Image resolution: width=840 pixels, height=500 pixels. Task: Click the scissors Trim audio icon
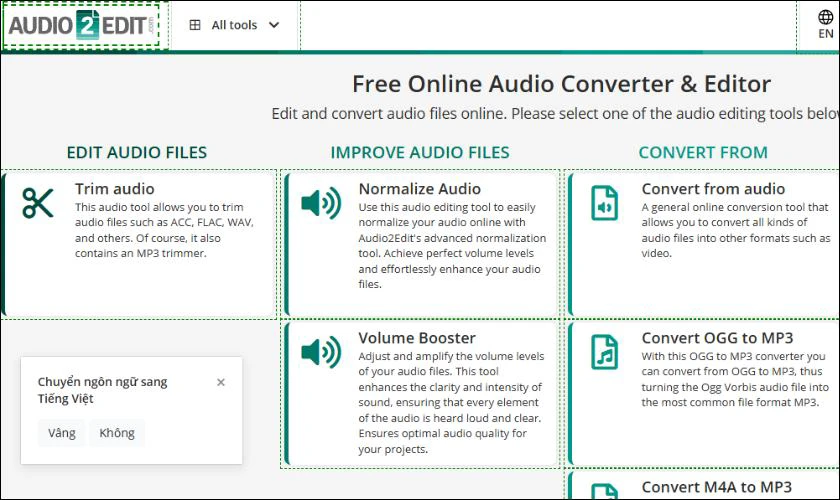(38, 203)
